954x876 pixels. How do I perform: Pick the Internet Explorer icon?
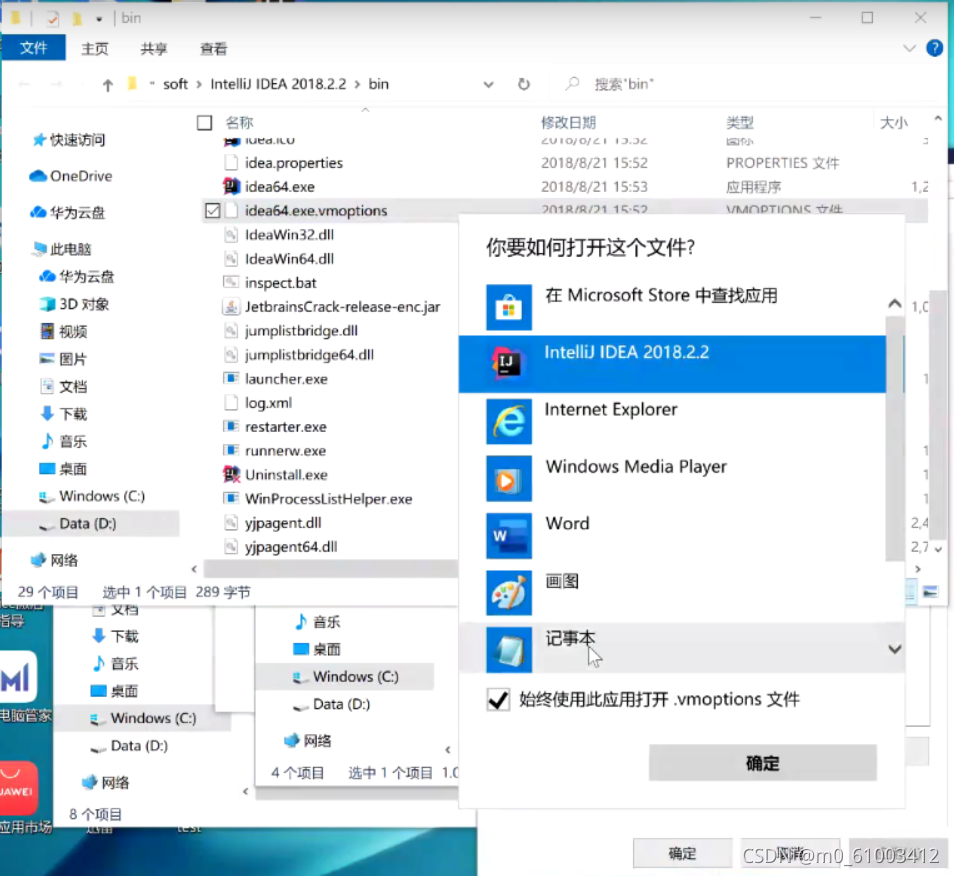coord(509,421)
